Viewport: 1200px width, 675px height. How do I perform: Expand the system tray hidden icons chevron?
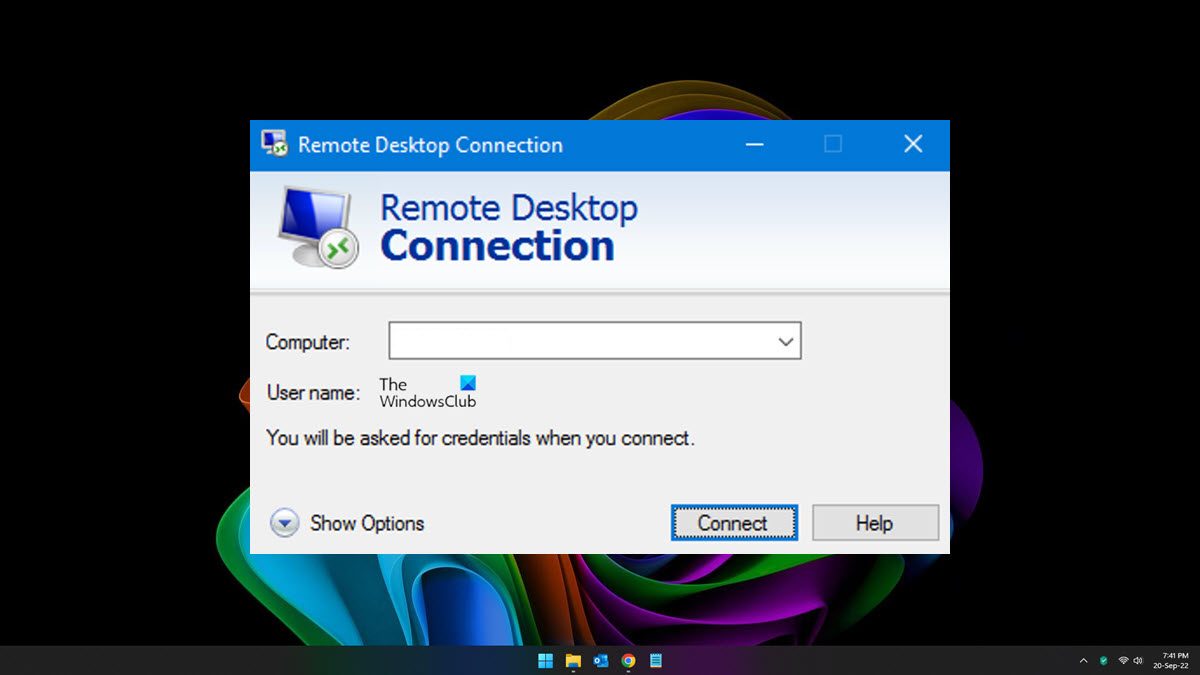coord(1083,661)
